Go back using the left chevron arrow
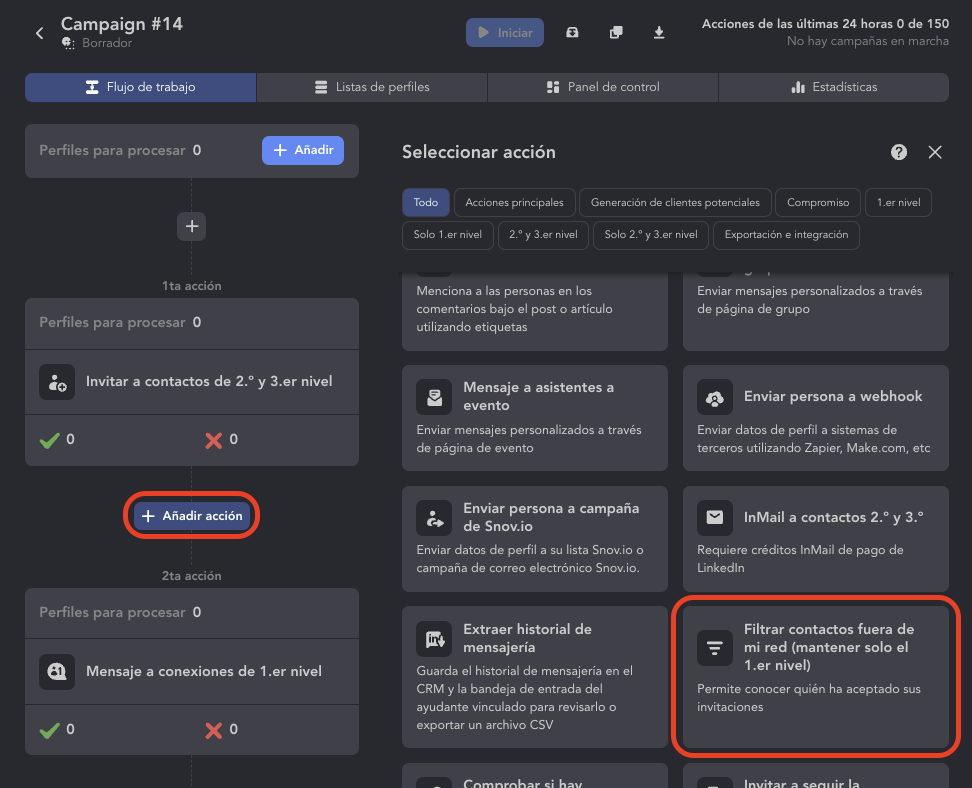 (40, 33)
